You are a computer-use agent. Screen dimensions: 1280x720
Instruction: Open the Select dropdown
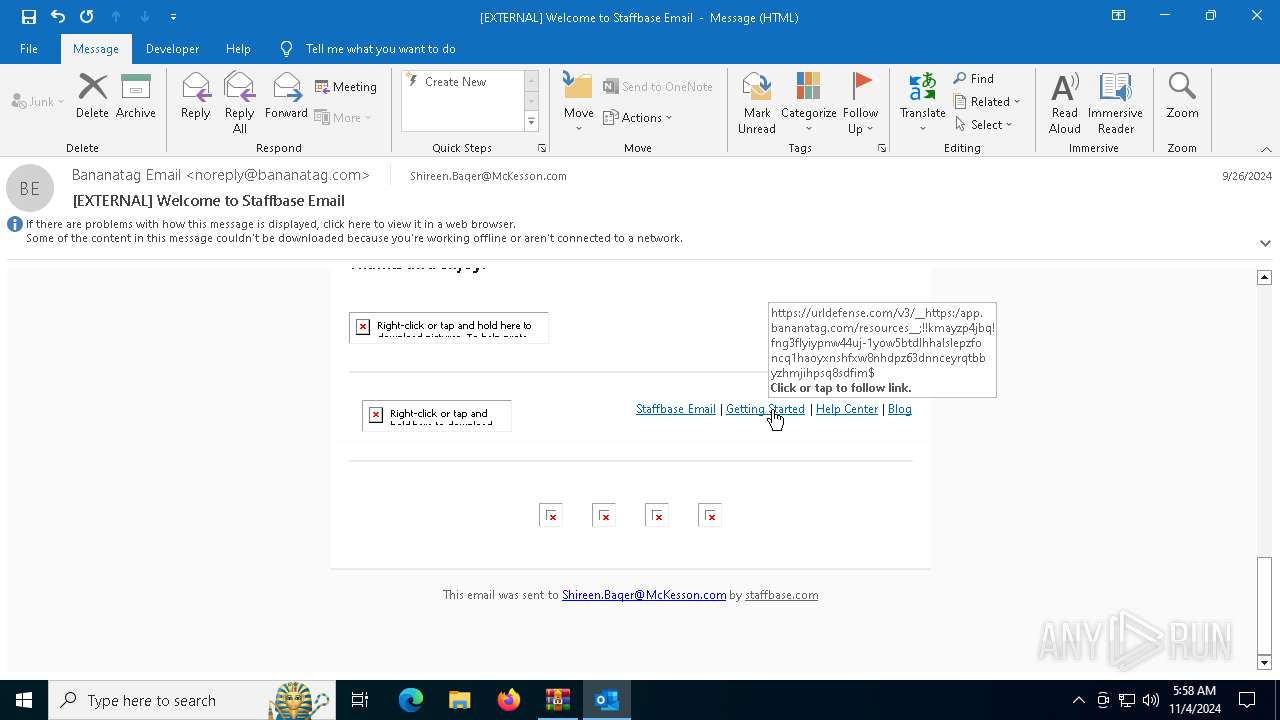click(x=984, y=125)
